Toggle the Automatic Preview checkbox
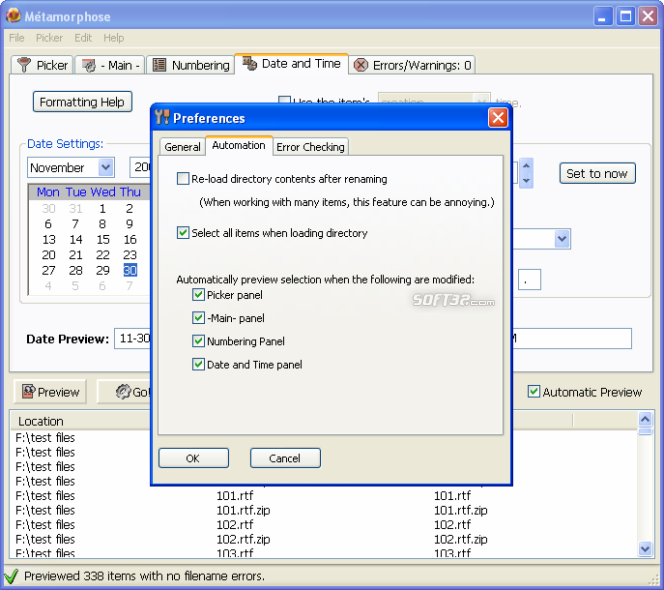Viewport: 664px width, 590px height. [x=534, y=391]
